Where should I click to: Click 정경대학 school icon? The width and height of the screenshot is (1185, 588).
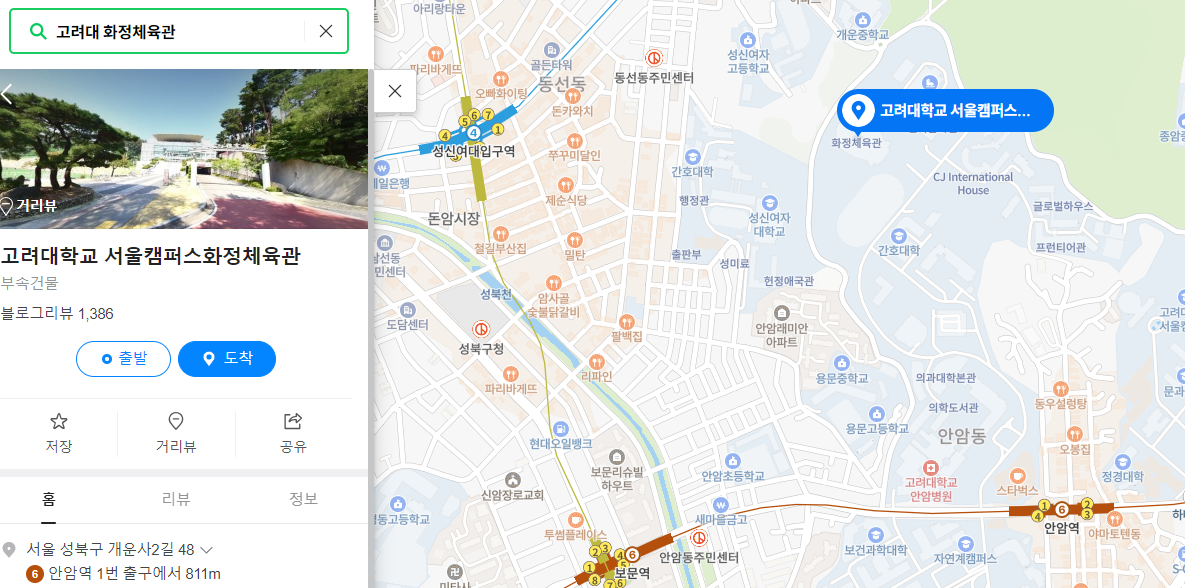1122,462
